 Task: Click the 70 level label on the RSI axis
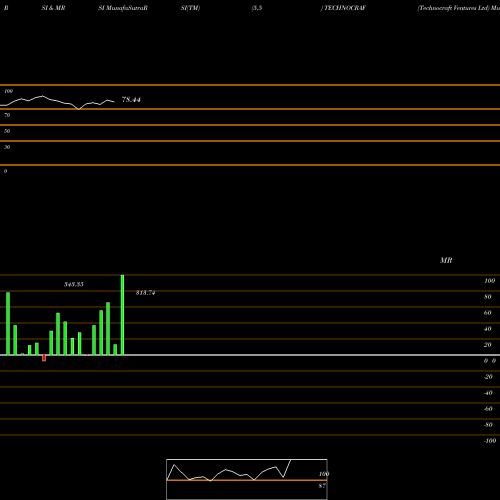(7, 115)
